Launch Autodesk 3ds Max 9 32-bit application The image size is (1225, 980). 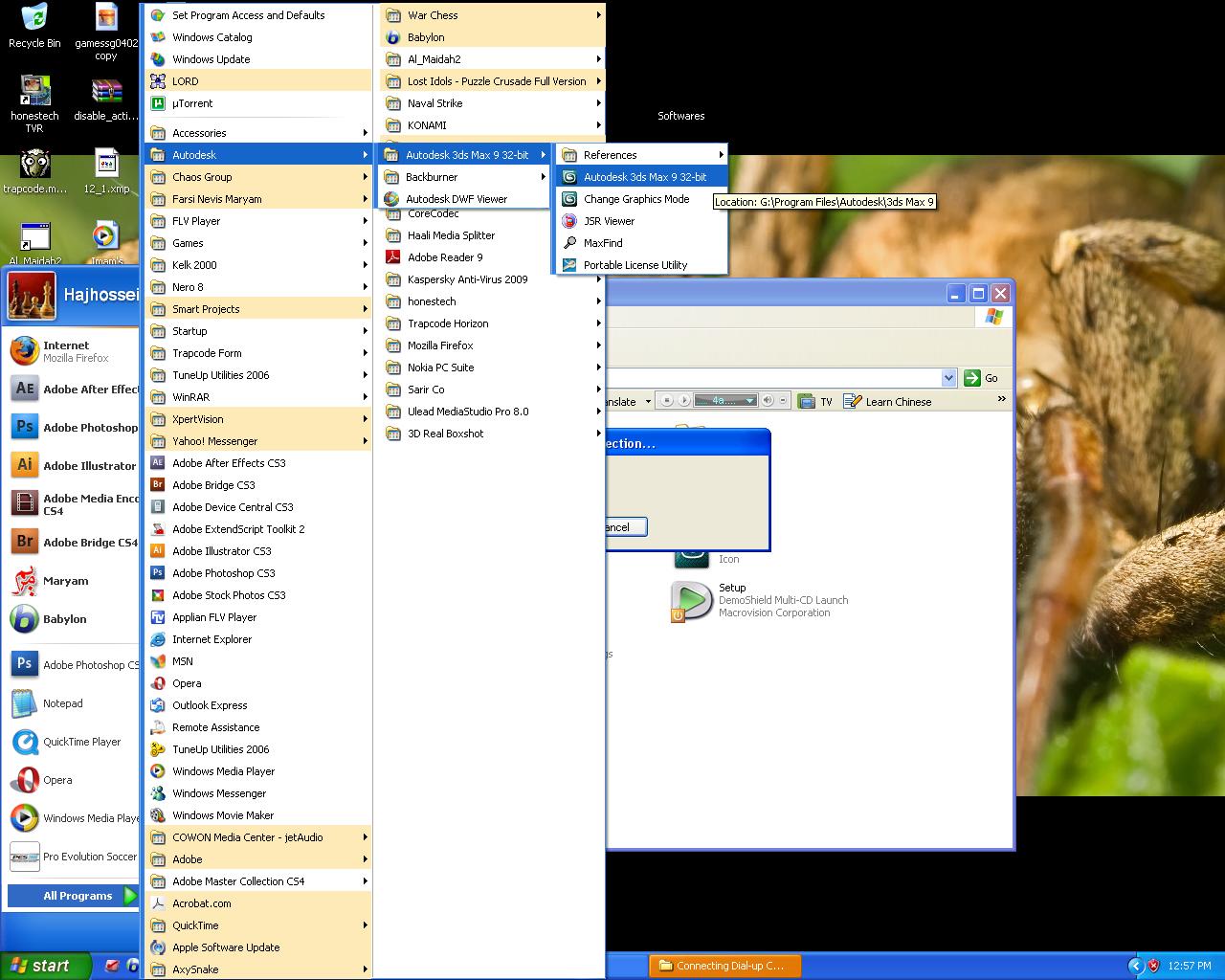pyautogui.click(x=641, y=177)
